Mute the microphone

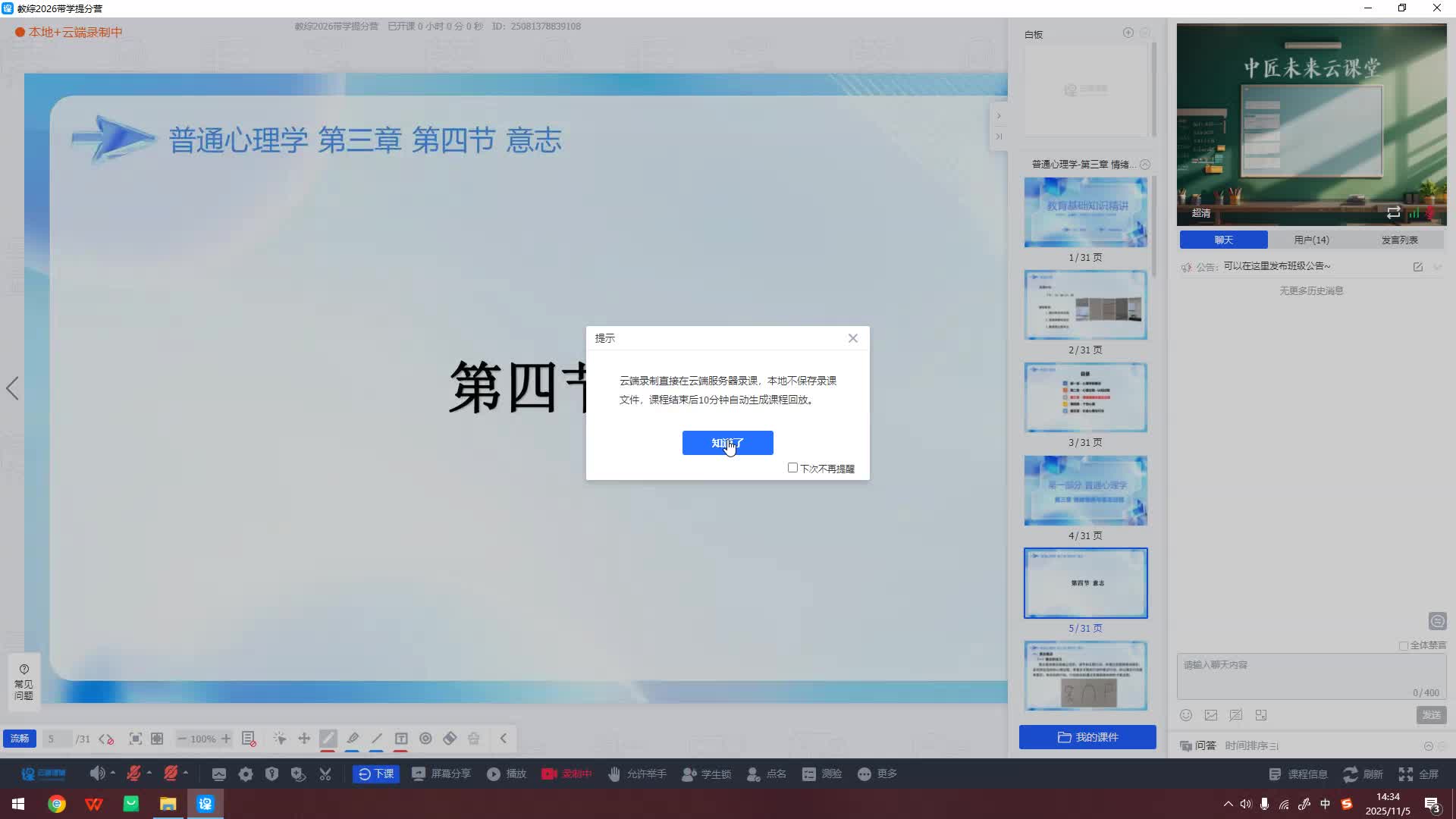[x=135, y=773]
